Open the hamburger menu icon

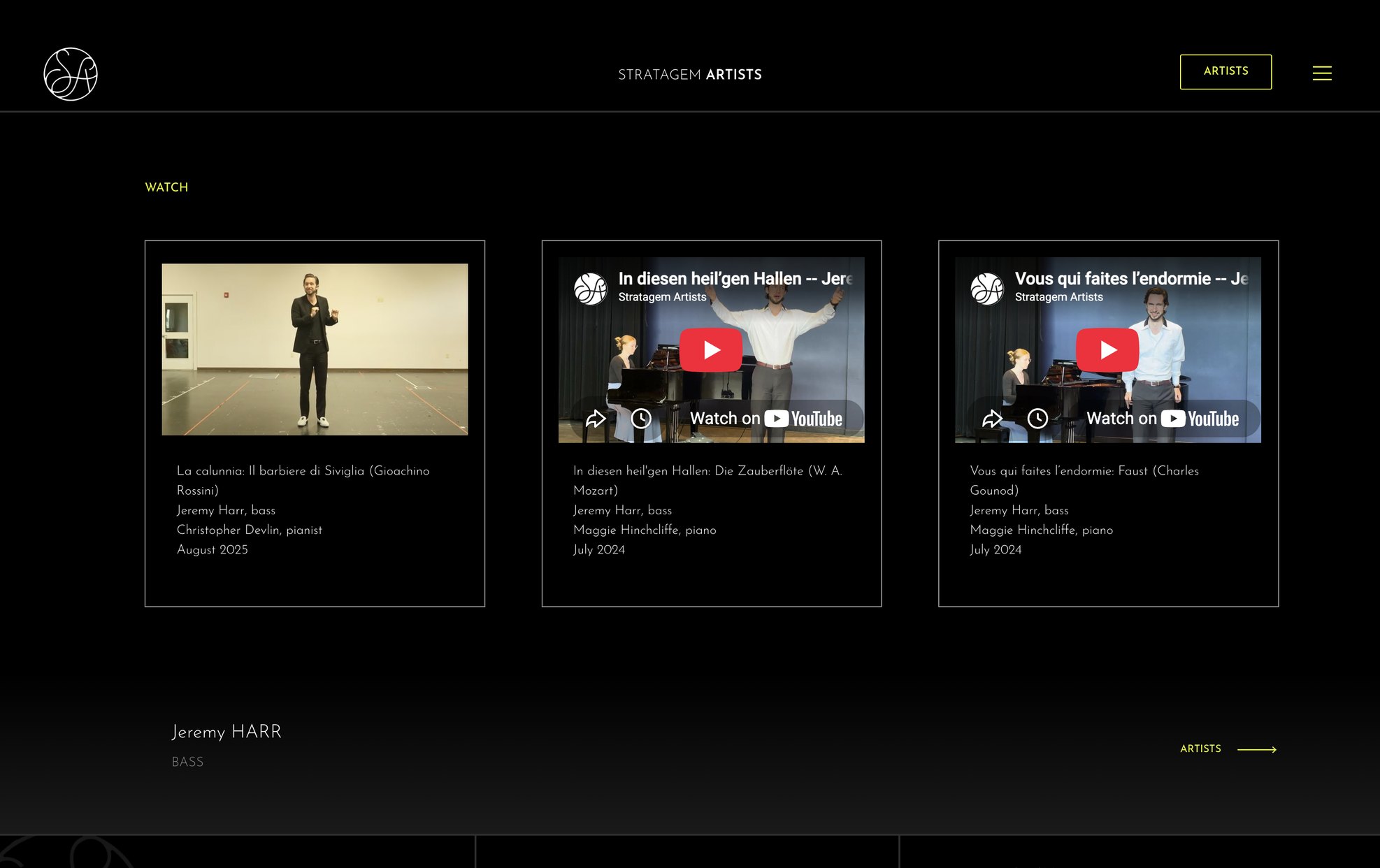pos(1322,73)
